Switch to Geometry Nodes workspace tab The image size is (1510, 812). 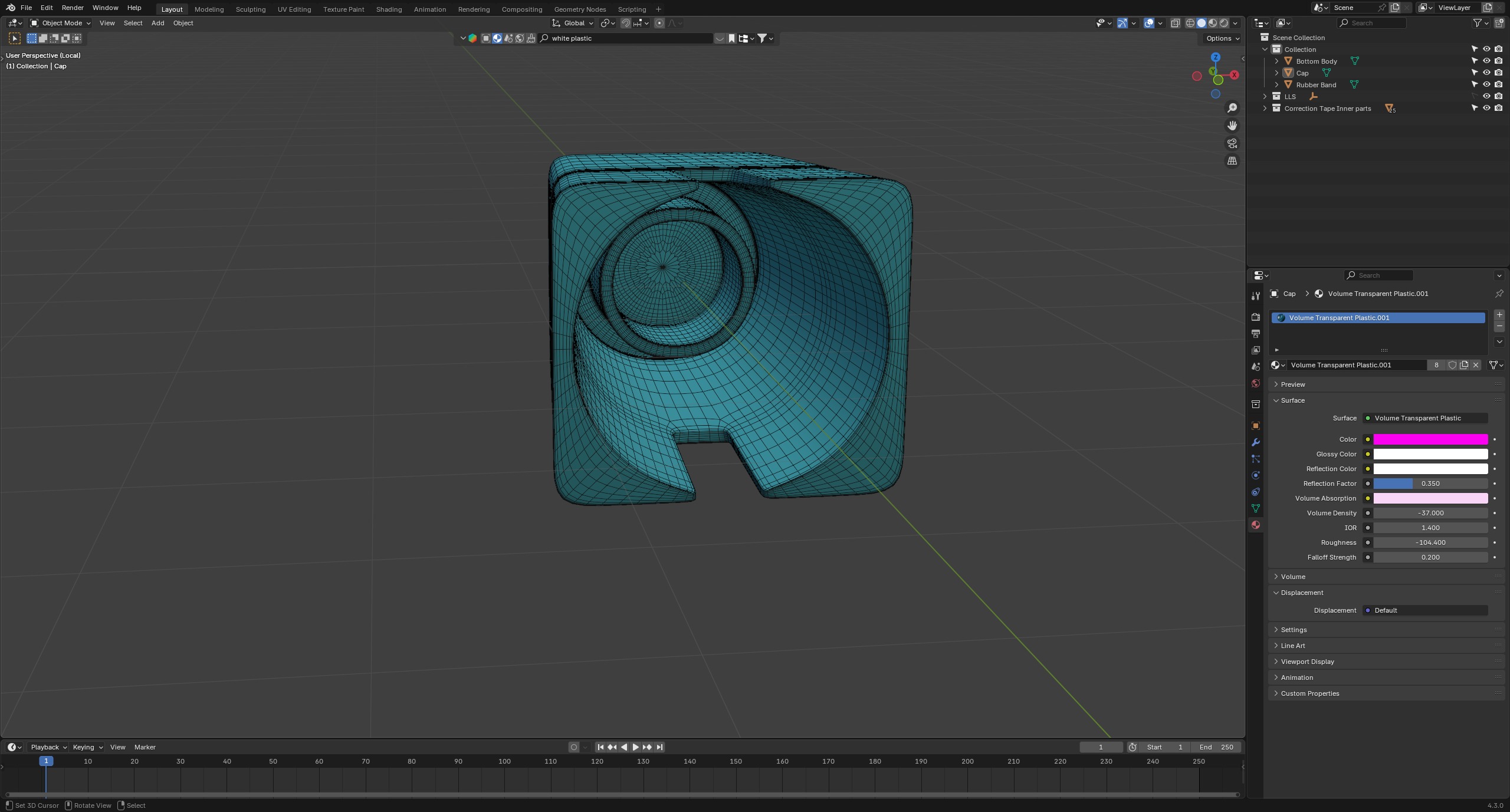point(580,9)
